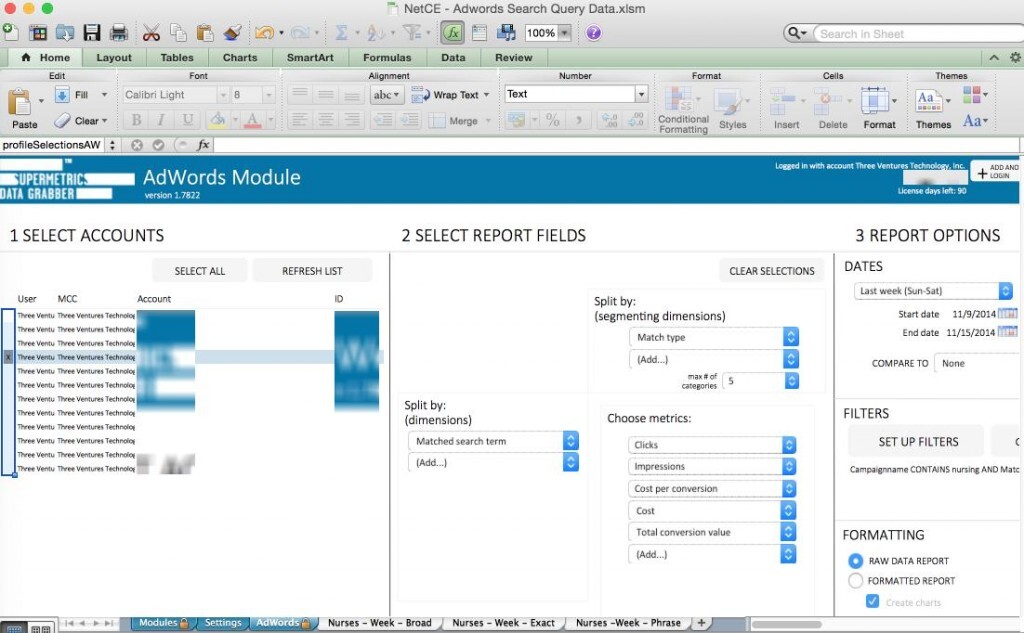
Task: Change the Clicks metric dropdown
Action: [712, 445]
